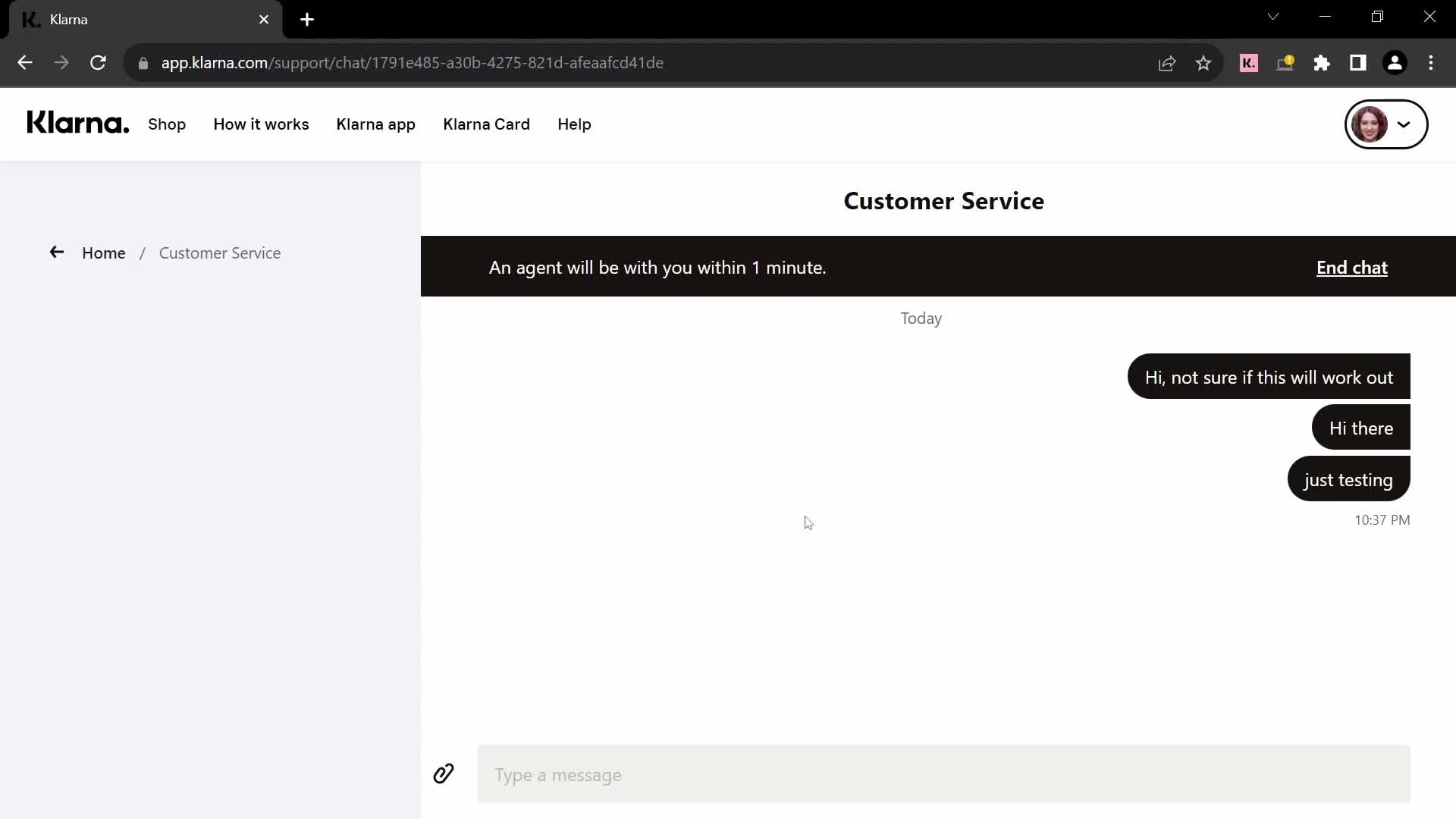This screenshot has width=1456, height=819.
Task: Open How it works page
Action: click(x=261, y=124)
